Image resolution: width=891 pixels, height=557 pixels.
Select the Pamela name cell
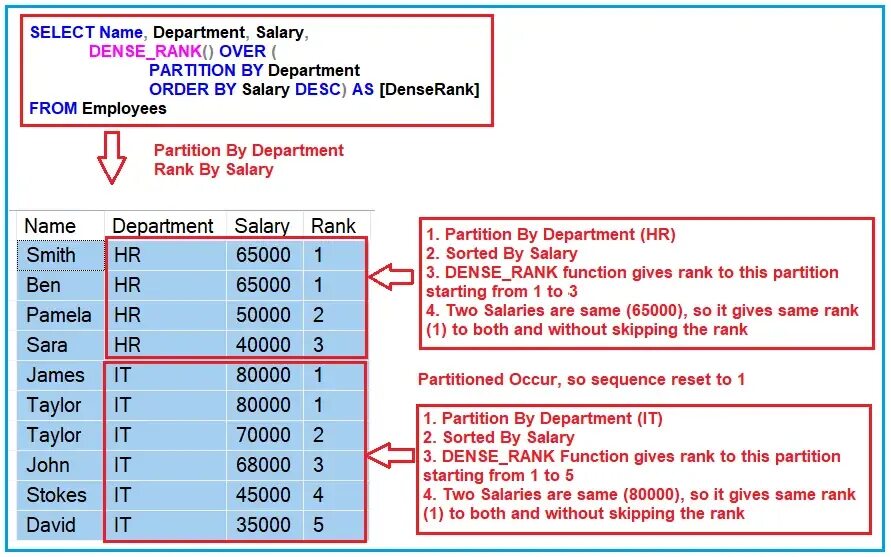pos(61,315)
